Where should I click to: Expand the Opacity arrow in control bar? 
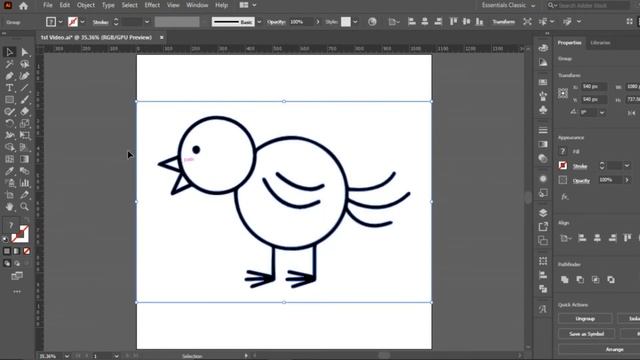pos(318,22)
